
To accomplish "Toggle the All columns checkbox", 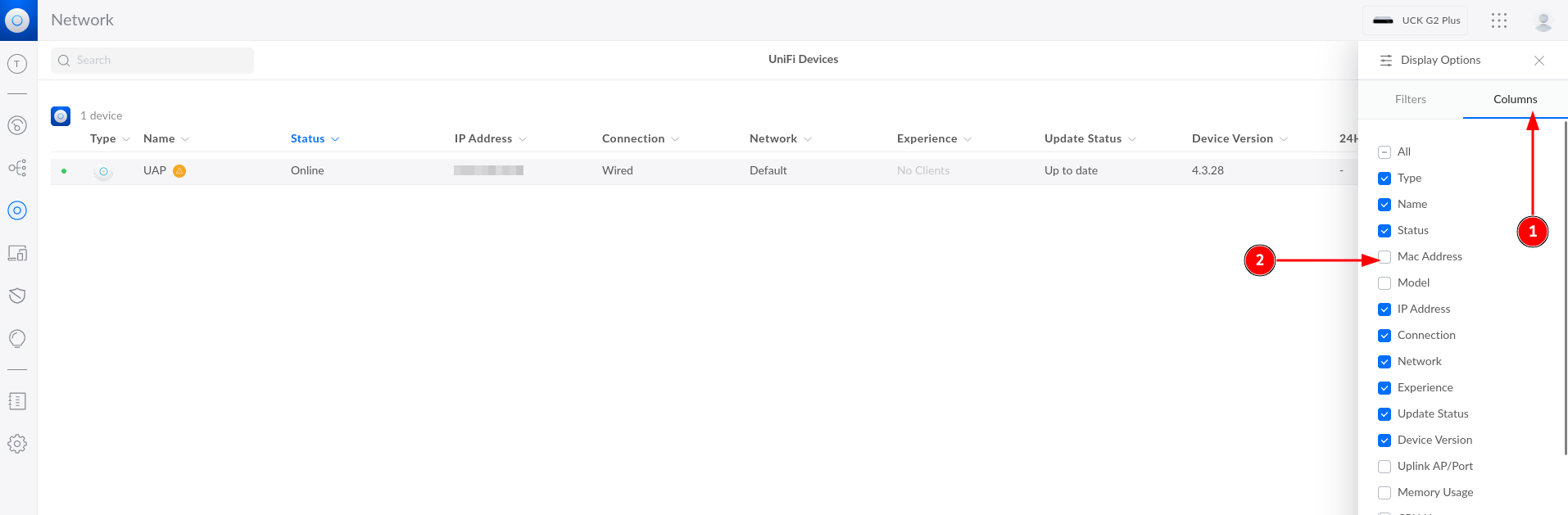I will [1384, 152].
